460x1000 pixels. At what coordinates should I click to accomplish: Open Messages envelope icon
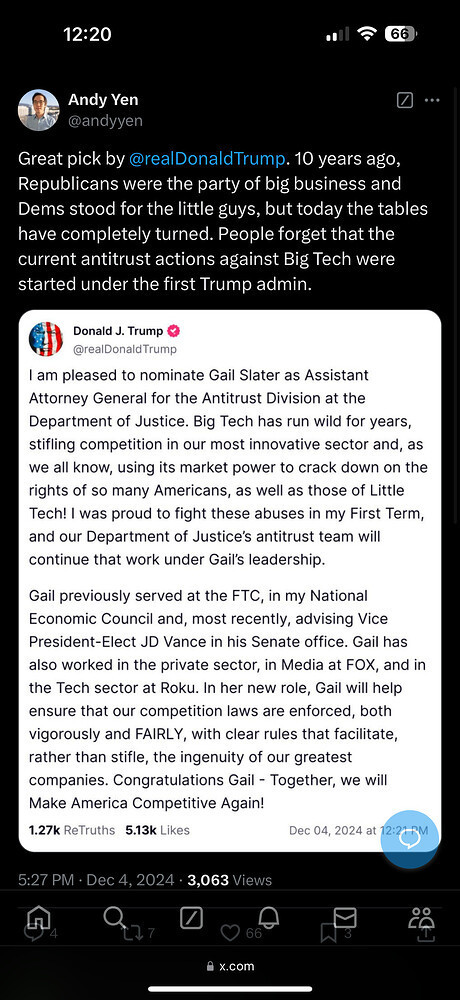tap(345, 918)
